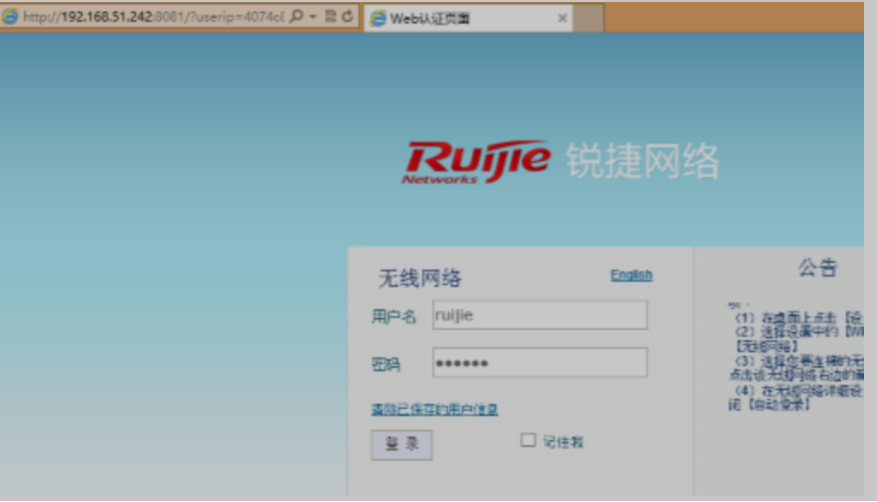
Task: Click the compatibility view icon
Action: click(331, 16)
